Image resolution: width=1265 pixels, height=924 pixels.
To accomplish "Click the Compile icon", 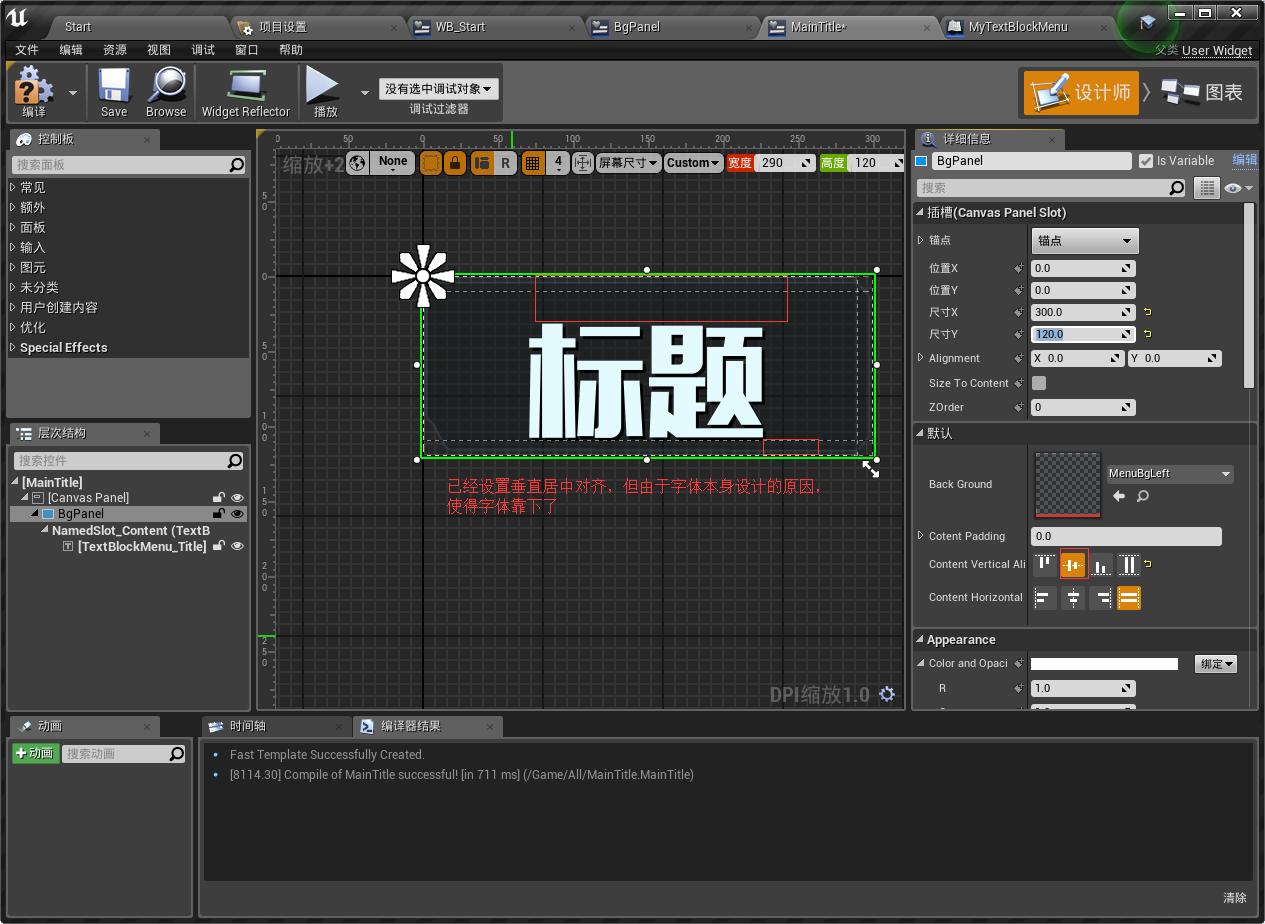I will pyautogui.click(x=31, y=90).
